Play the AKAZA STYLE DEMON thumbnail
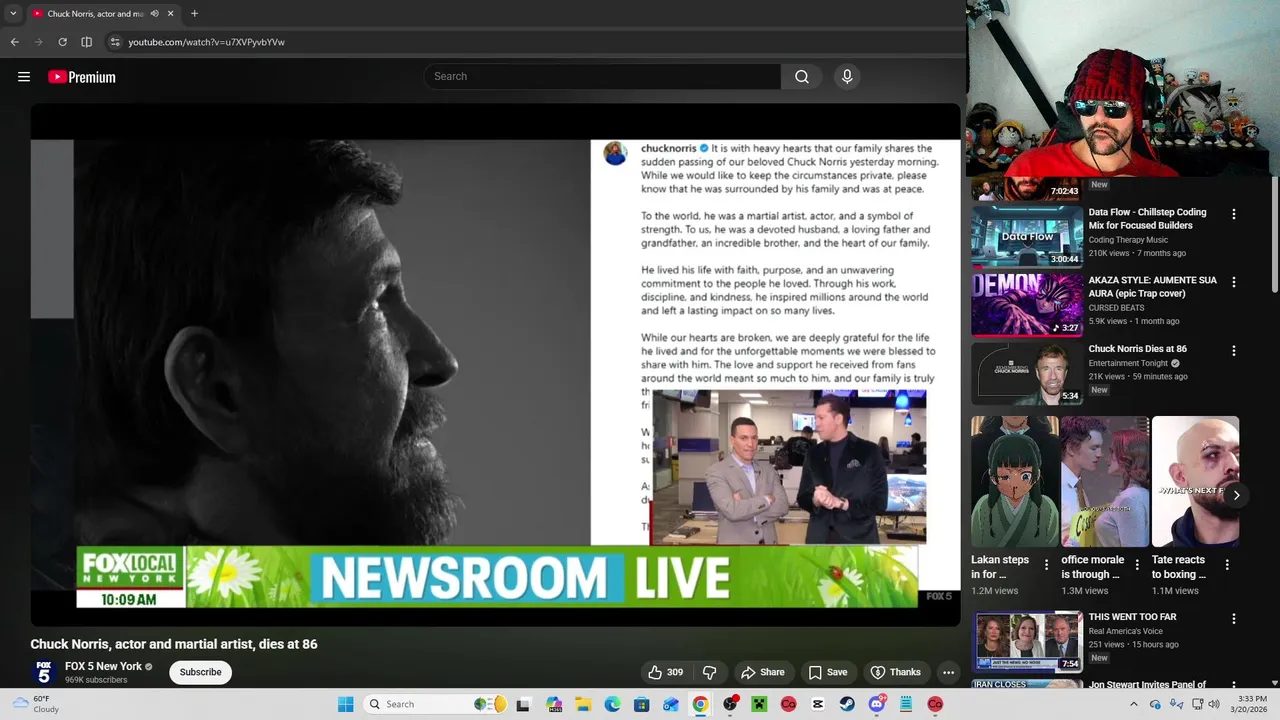 (1027, 304)
